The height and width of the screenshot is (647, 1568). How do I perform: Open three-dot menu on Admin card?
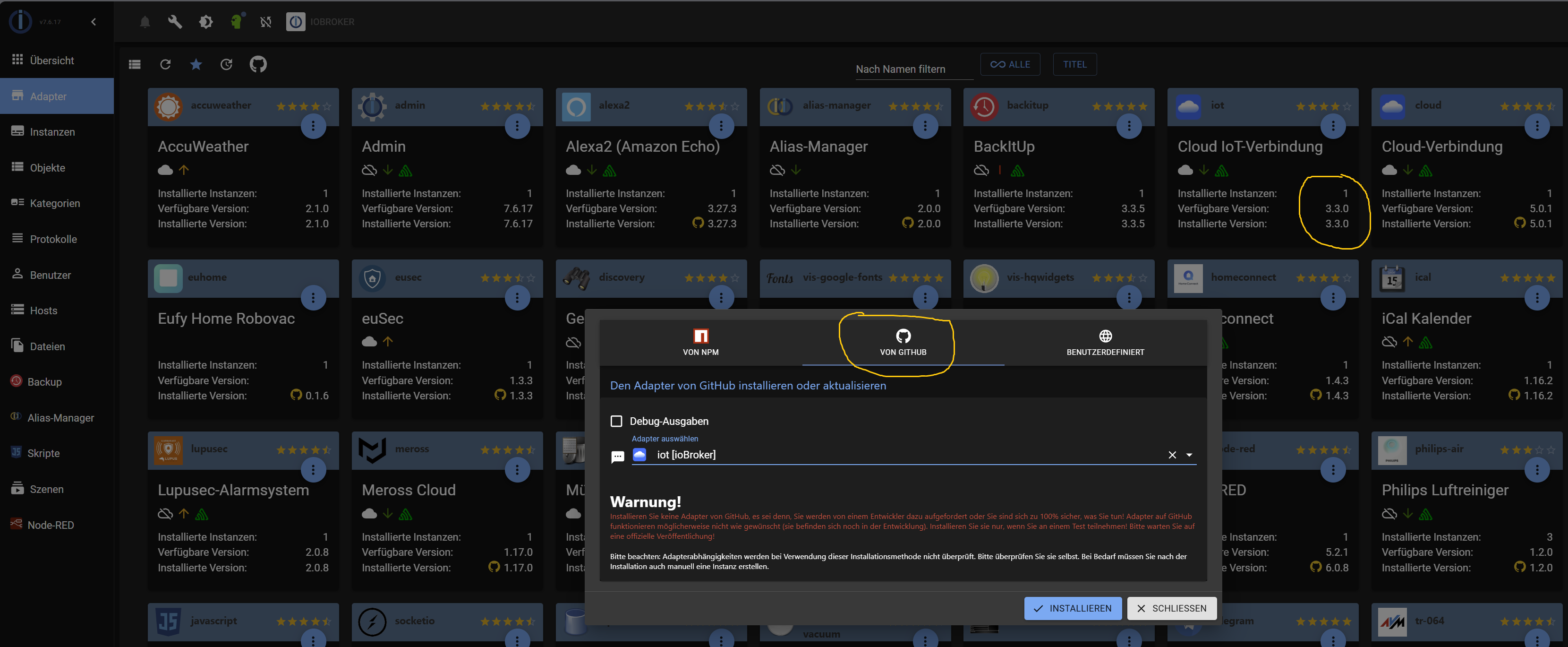pyautogui.click(x=517, y=126)
